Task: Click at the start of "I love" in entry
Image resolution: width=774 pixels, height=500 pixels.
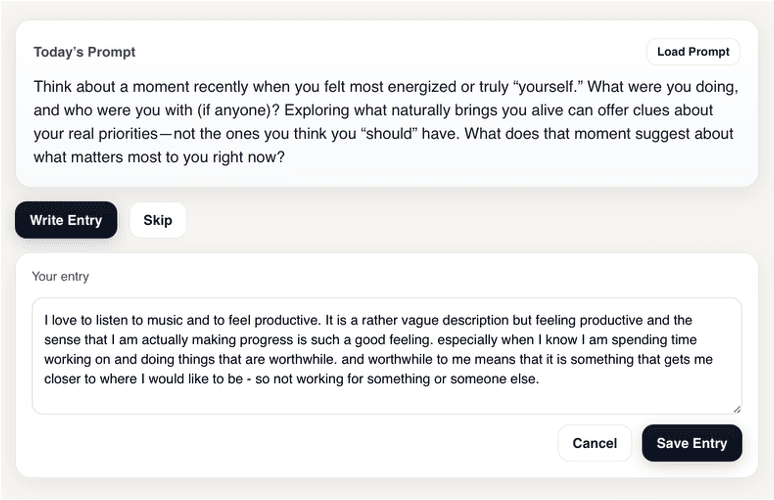Action: coord(45,320)
